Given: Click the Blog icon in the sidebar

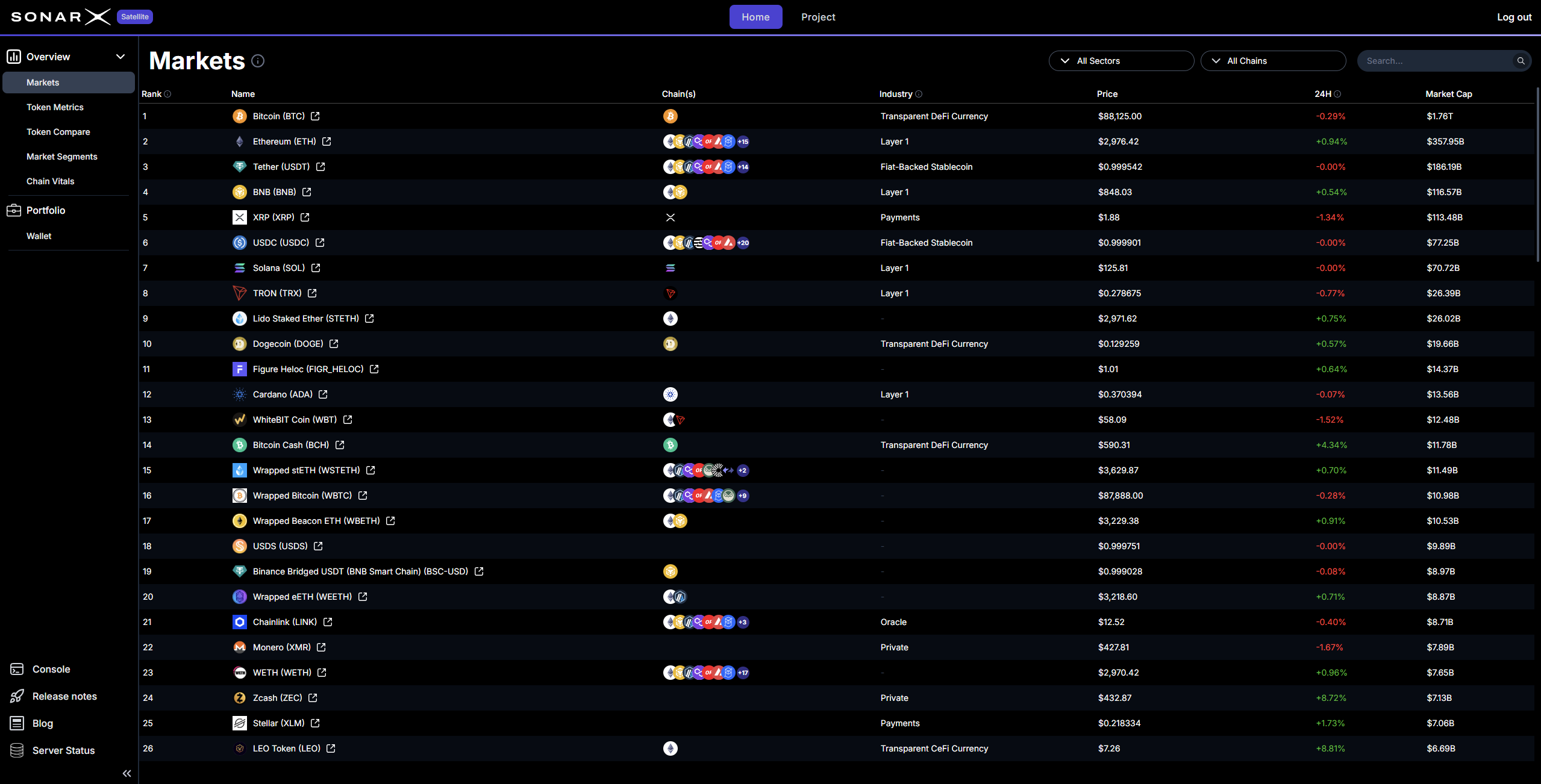Looking at the screenshot, I should 16,723.
